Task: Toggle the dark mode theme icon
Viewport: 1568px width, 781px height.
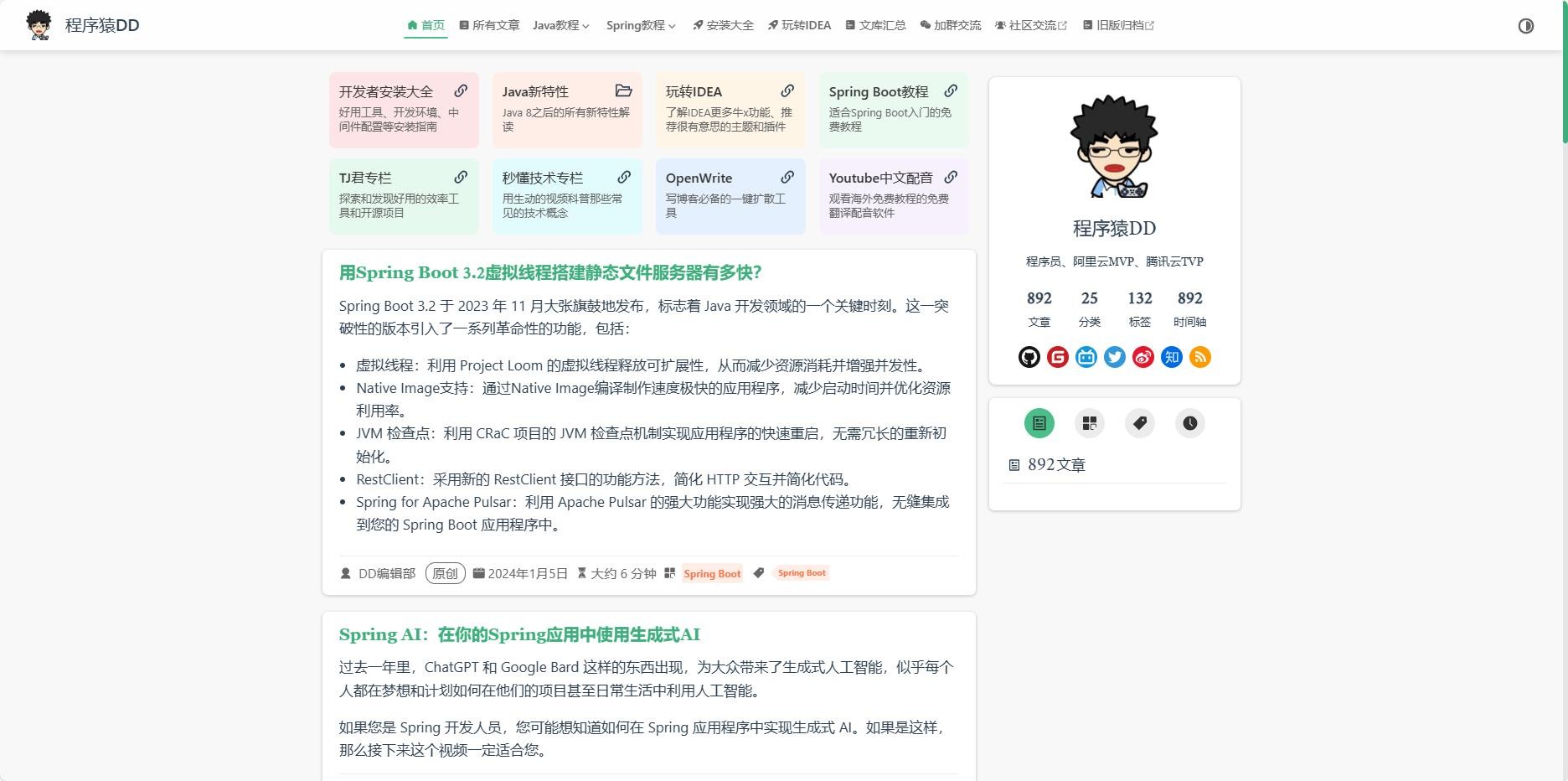Action: click(1525, 26)
